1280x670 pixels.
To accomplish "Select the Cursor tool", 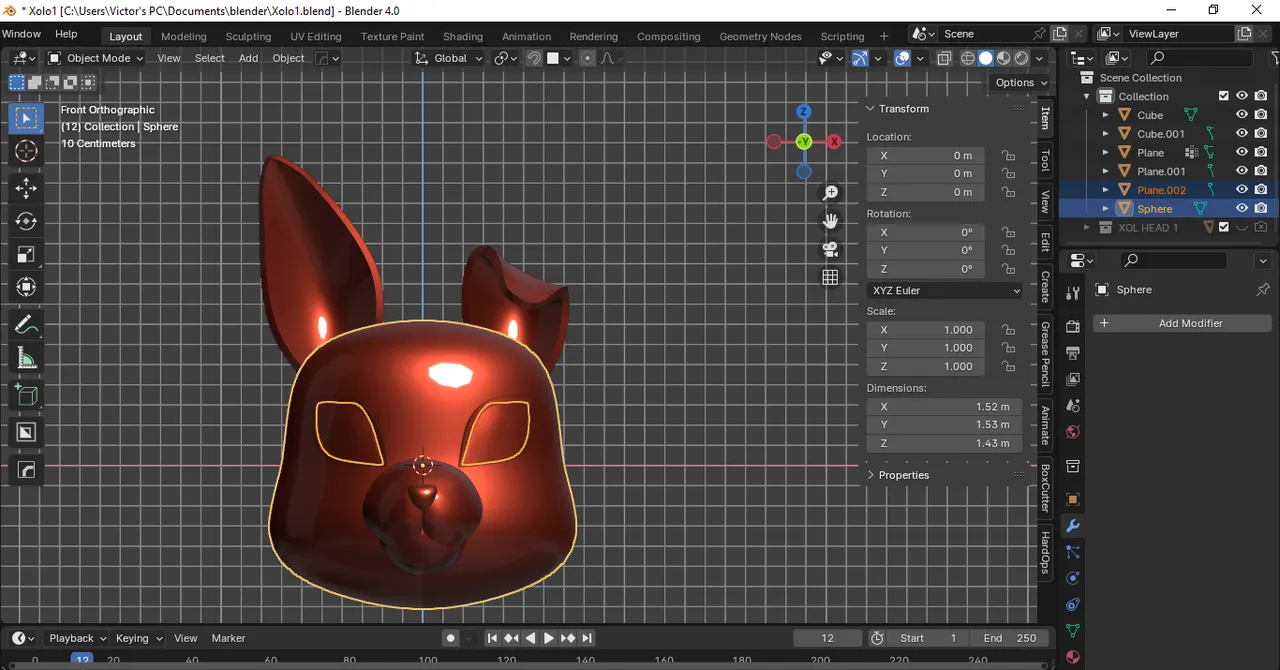I will pyautogui.click(x=26, y=151).
